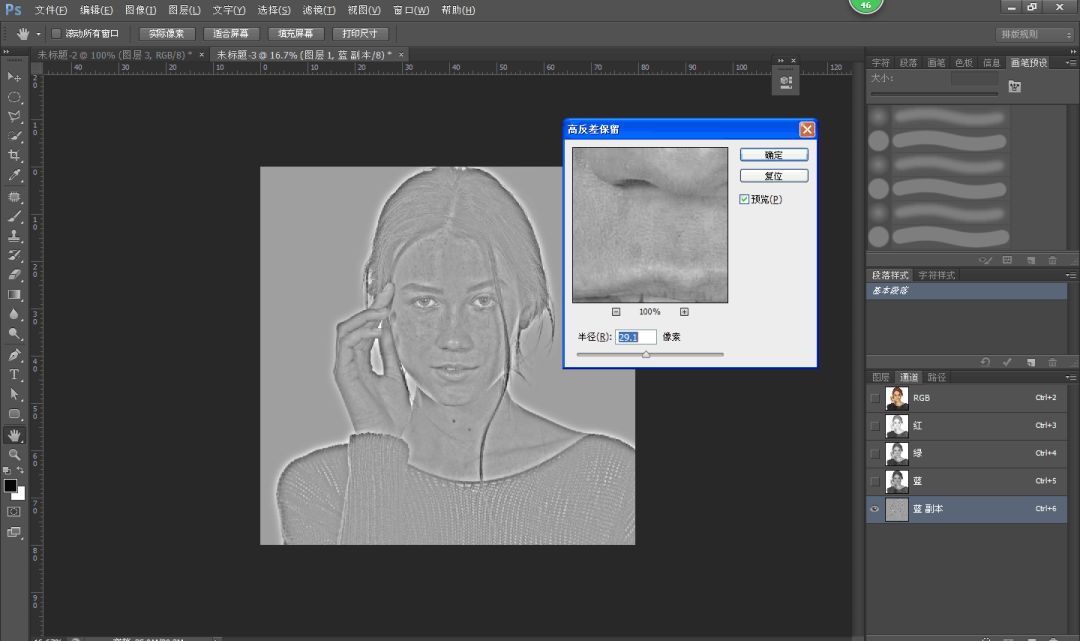1080x641 pixels.
Task: Open the 滤镜 menu
Action: [x=318, y=10]
